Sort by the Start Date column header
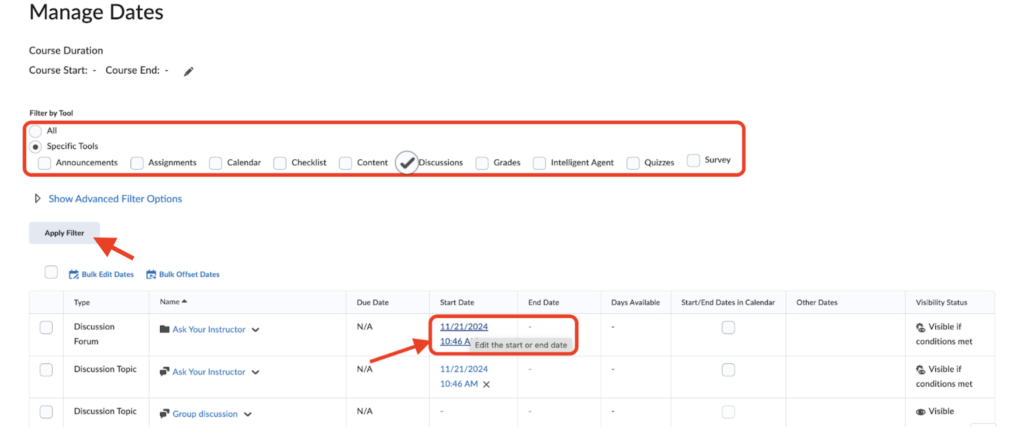Image resolution: width=1024 pixels, height=427 pixels. click(x=459, y=302)
